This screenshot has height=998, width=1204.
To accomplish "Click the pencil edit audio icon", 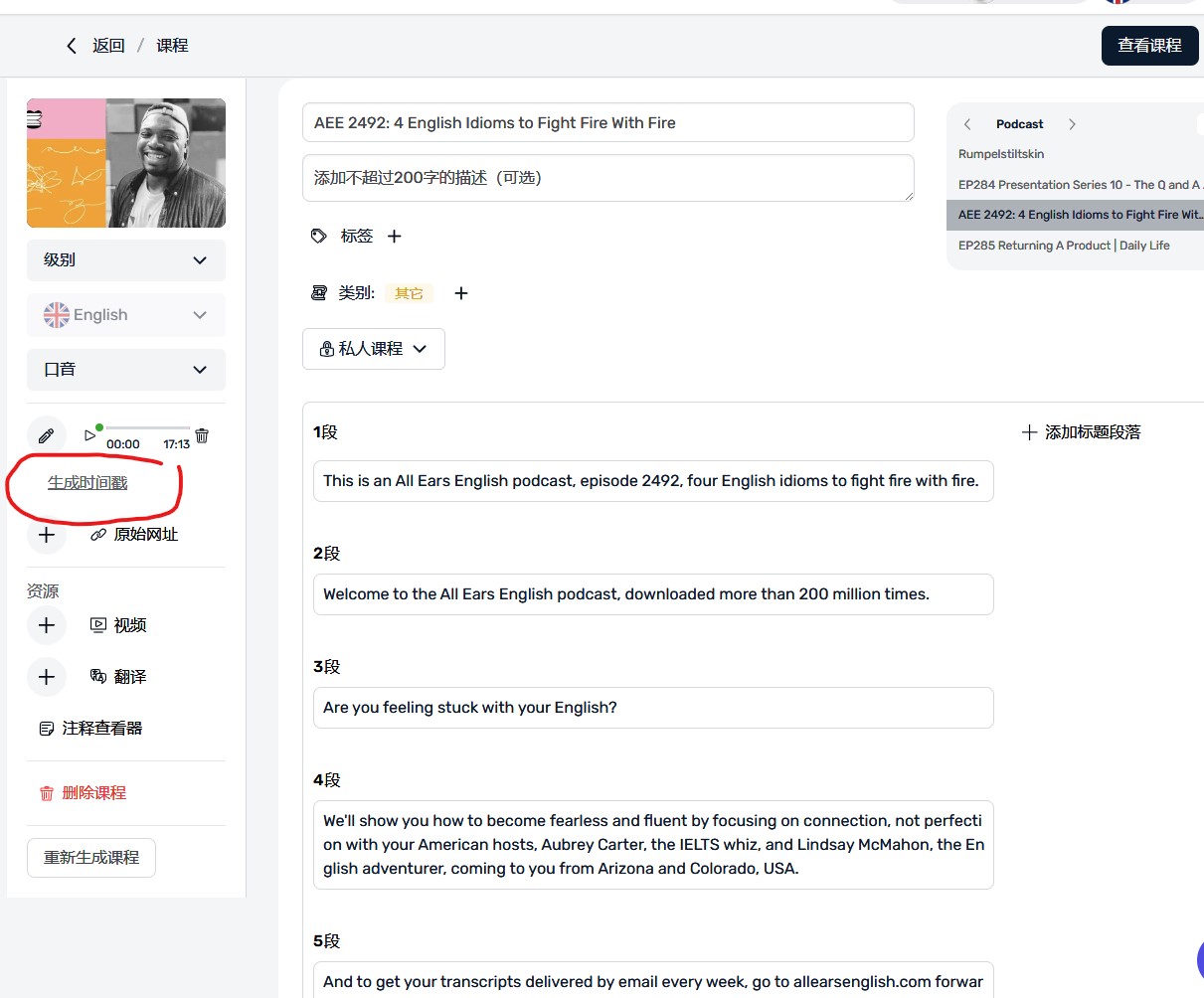I will point(46,435).
